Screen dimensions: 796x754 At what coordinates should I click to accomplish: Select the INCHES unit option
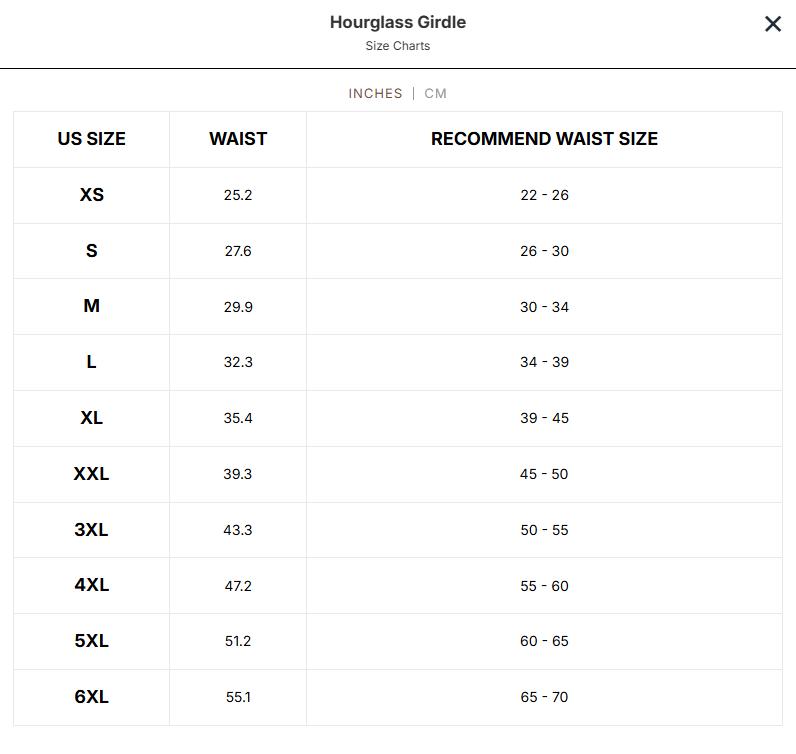click(375, 93)
